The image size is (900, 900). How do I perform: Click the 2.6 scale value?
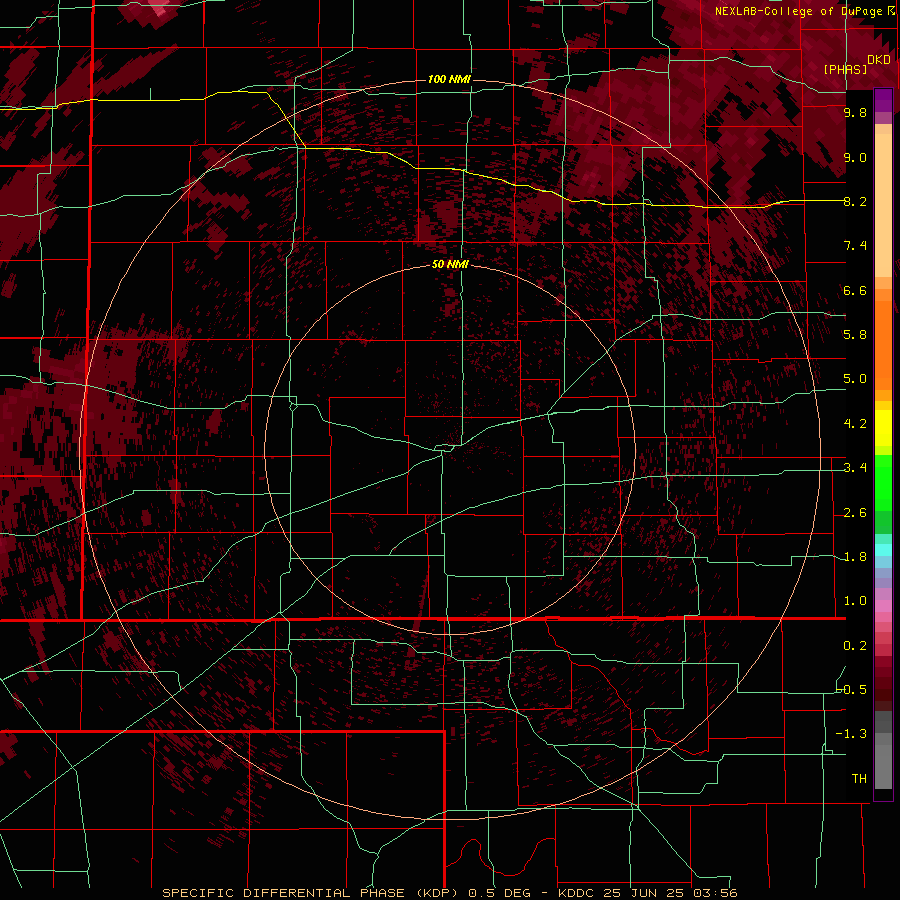pyautogui.click(x=855, y=513)
